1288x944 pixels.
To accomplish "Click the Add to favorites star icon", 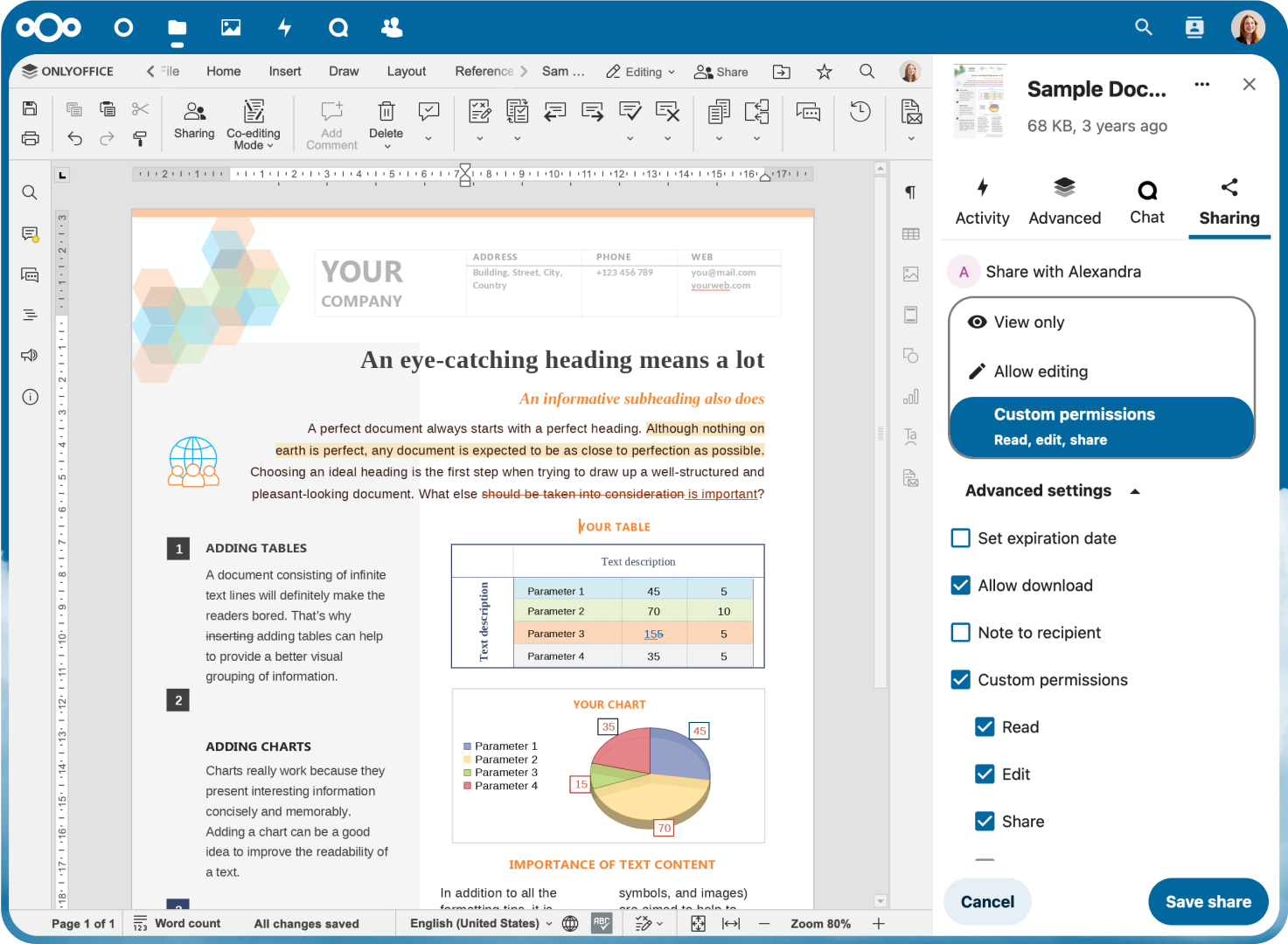I will 824,72.
